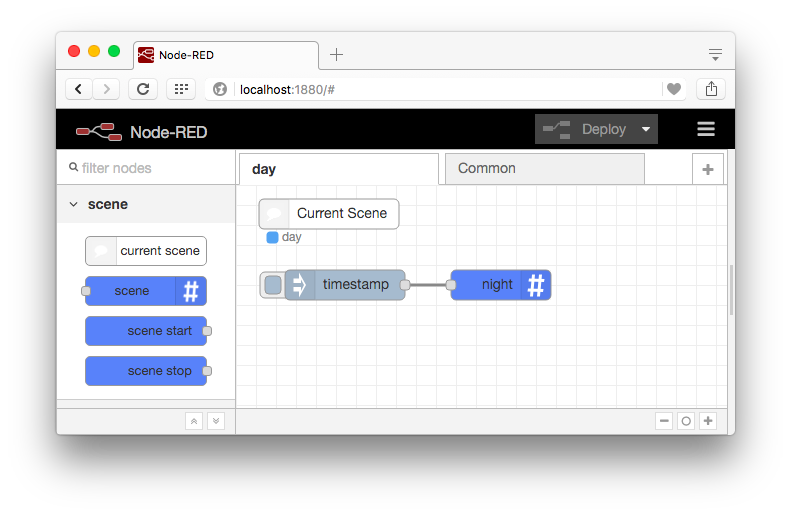Screen dimensions: 791x515
Task: Click the Node-RED logo in header
Action: pos(99,132)
